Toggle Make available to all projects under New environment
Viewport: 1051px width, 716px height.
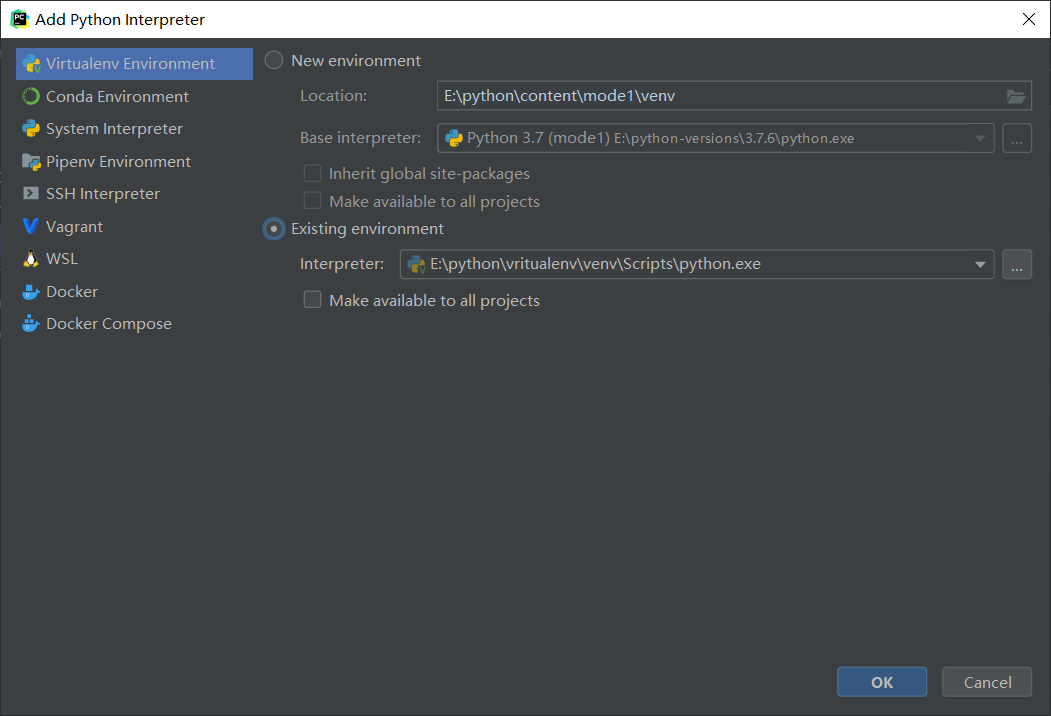[x=312, y=201]
